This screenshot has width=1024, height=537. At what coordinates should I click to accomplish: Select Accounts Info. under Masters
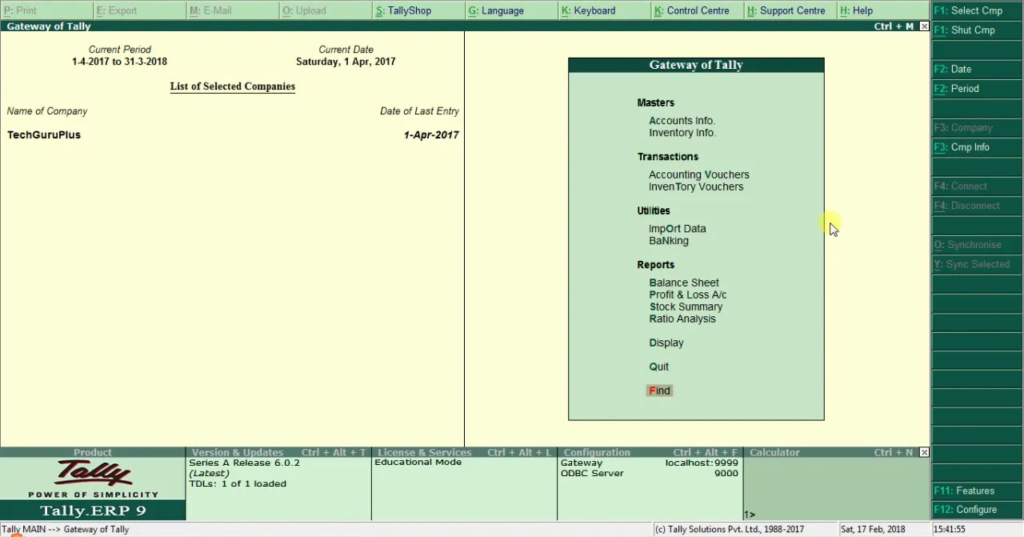[682, 121]
